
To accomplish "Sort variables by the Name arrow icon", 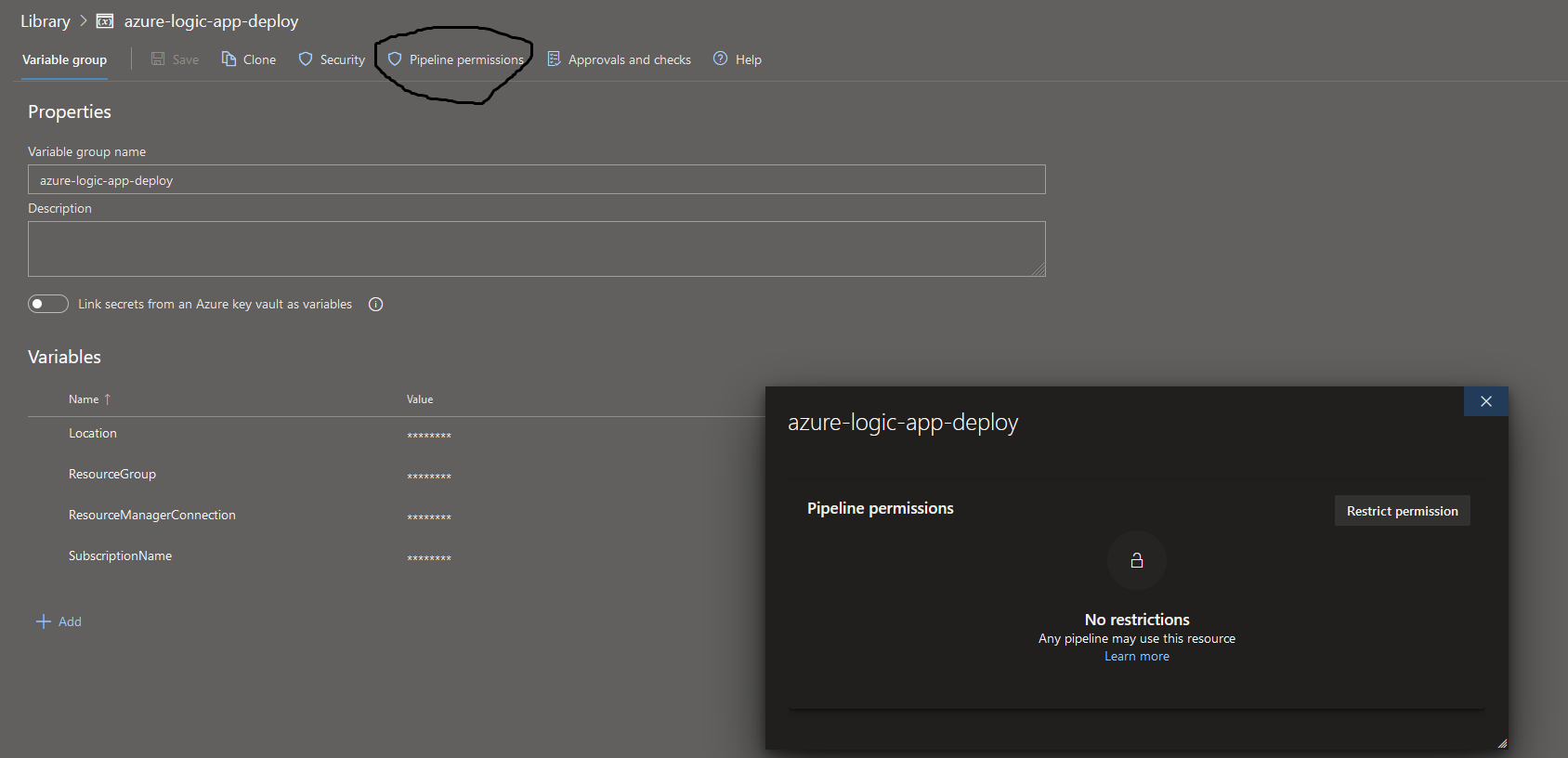I will 108,399.
